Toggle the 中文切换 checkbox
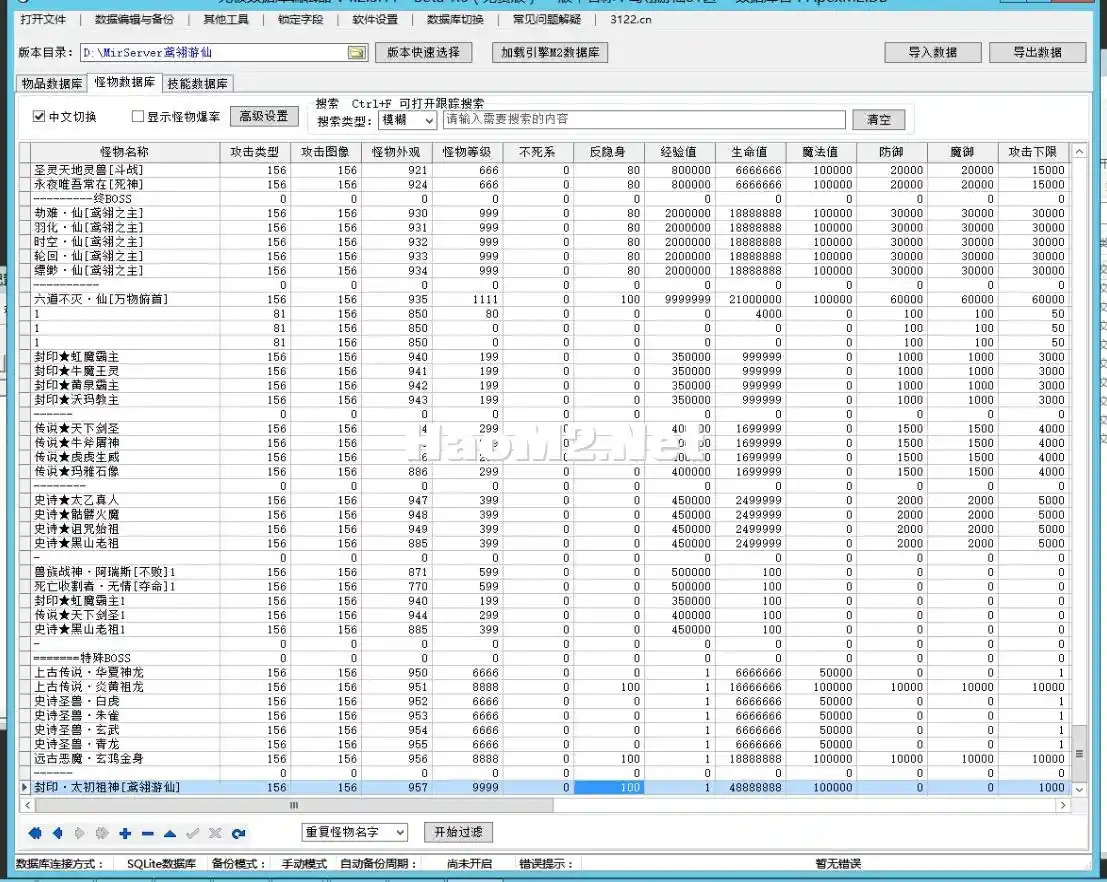Viewport: 1107px width, 882px height. point(39,116)
